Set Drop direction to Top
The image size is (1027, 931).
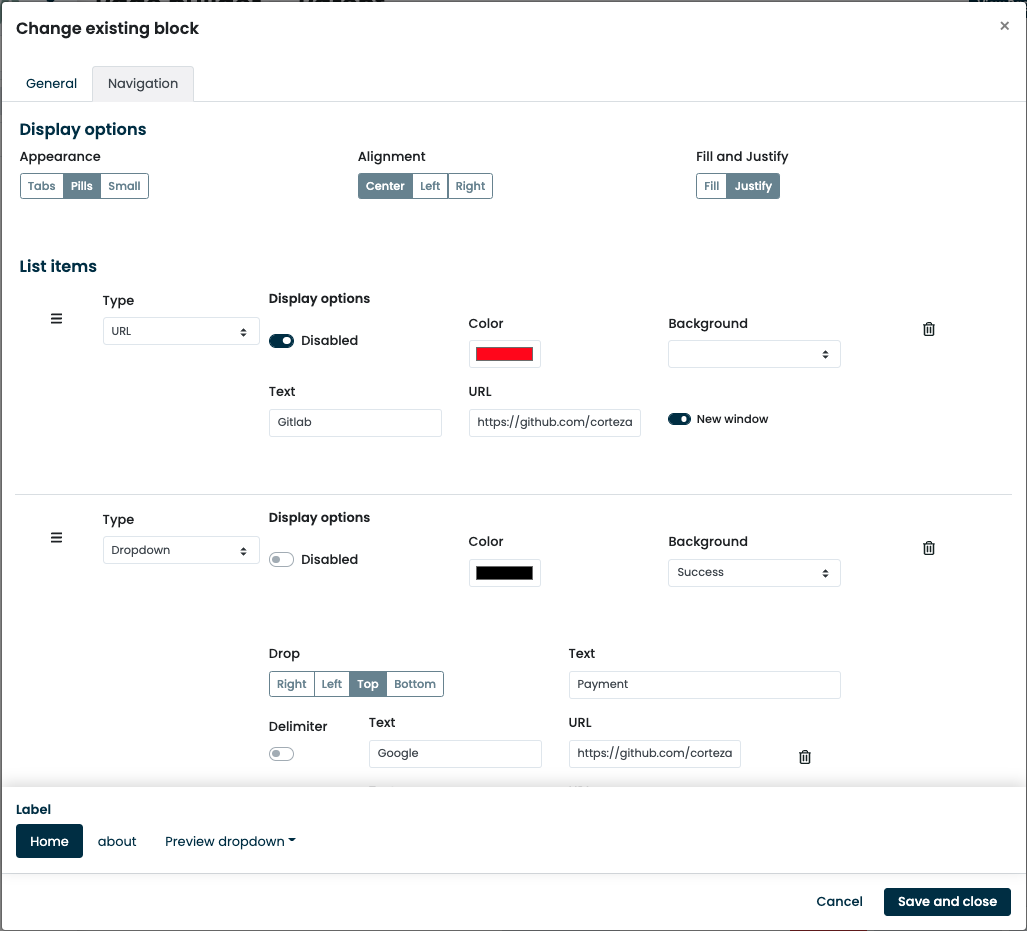coord(367,684)
